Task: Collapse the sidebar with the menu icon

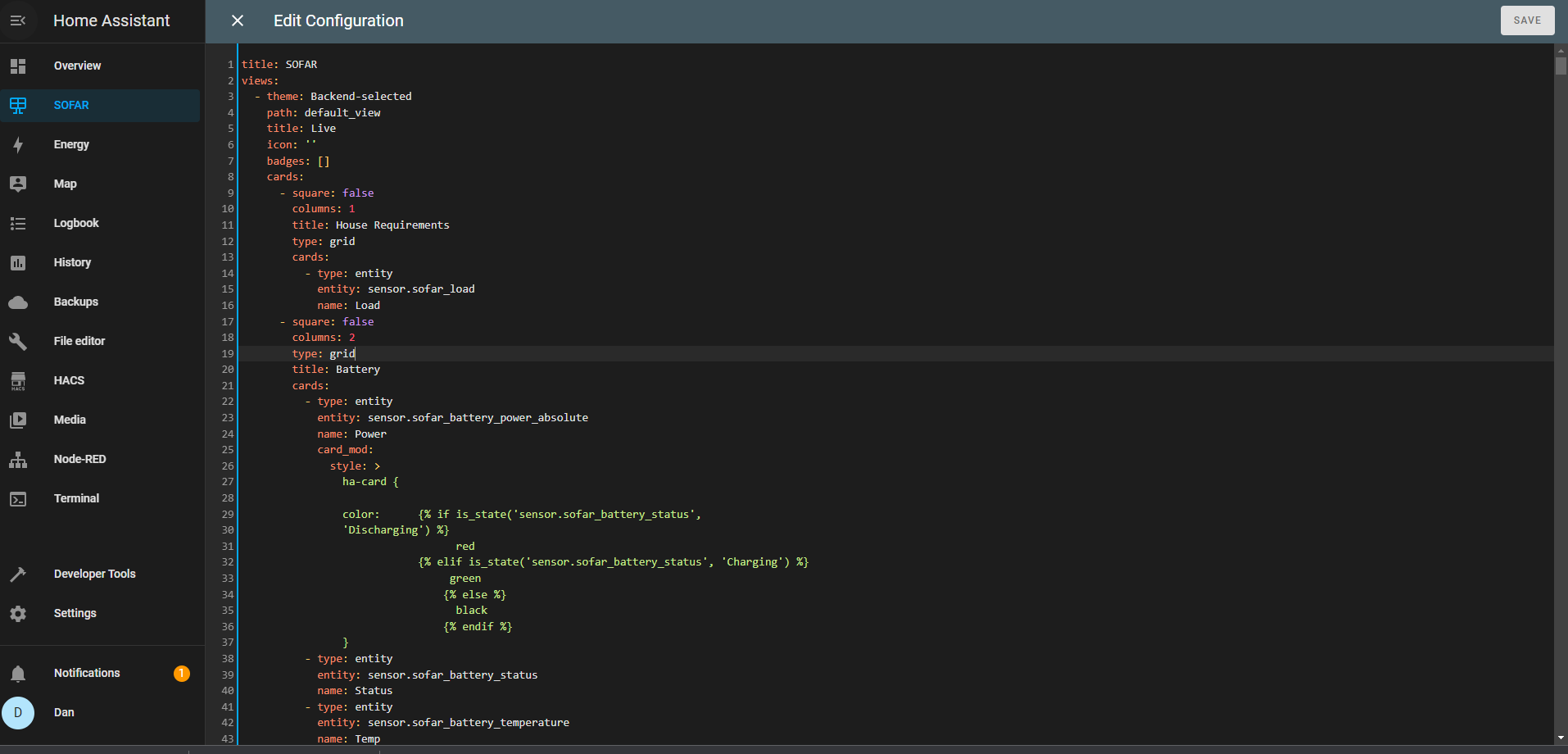Action: (x=18, y=20)
